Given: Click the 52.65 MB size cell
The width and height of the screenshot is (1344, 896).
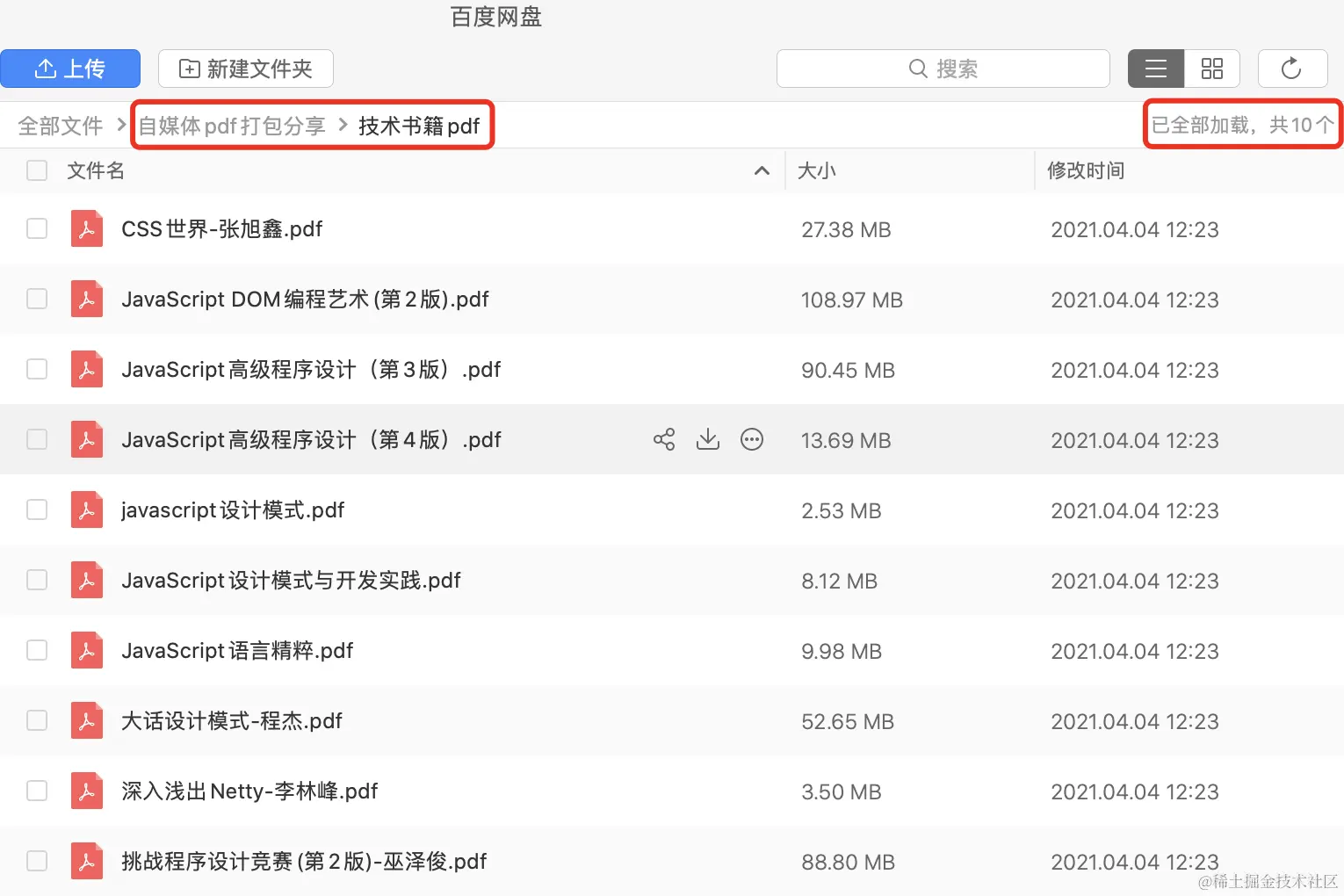Looking at the screenshot, I should click(x=848, y=721).
